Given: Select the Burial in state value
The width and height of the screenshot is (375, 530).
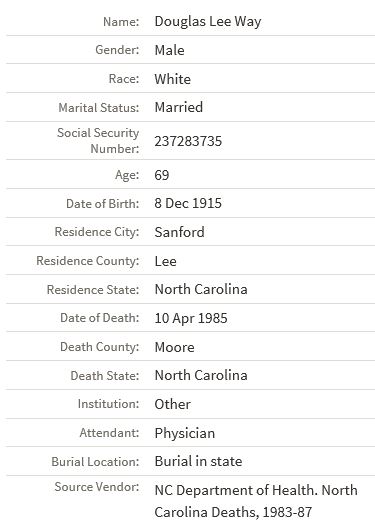Looking at the screenshot, I should pyautogui.click(x=198, y=462).
